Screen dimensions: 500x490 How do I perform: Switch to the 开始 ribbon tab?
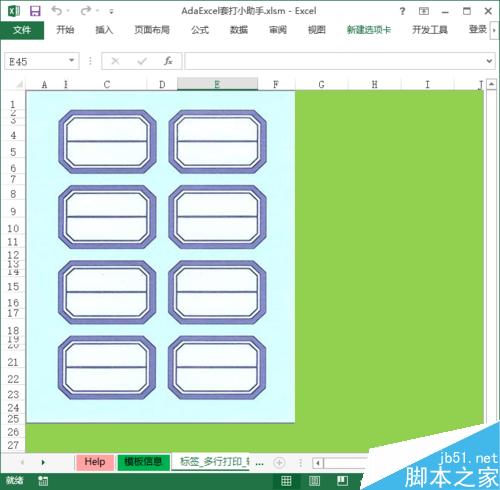[x=65, y=30]
